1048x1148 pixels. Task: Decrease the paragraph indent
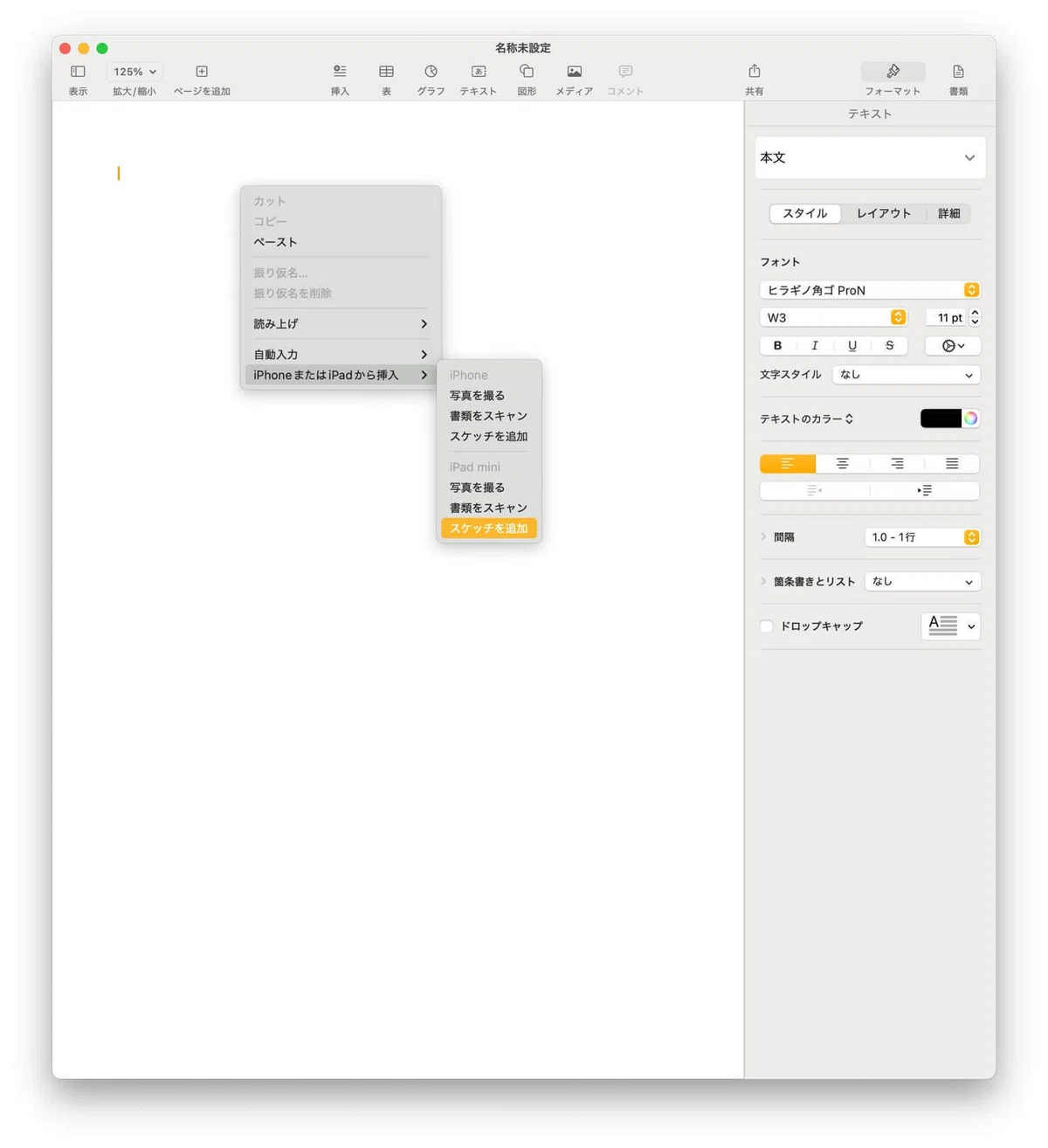[x=815, y=491]
